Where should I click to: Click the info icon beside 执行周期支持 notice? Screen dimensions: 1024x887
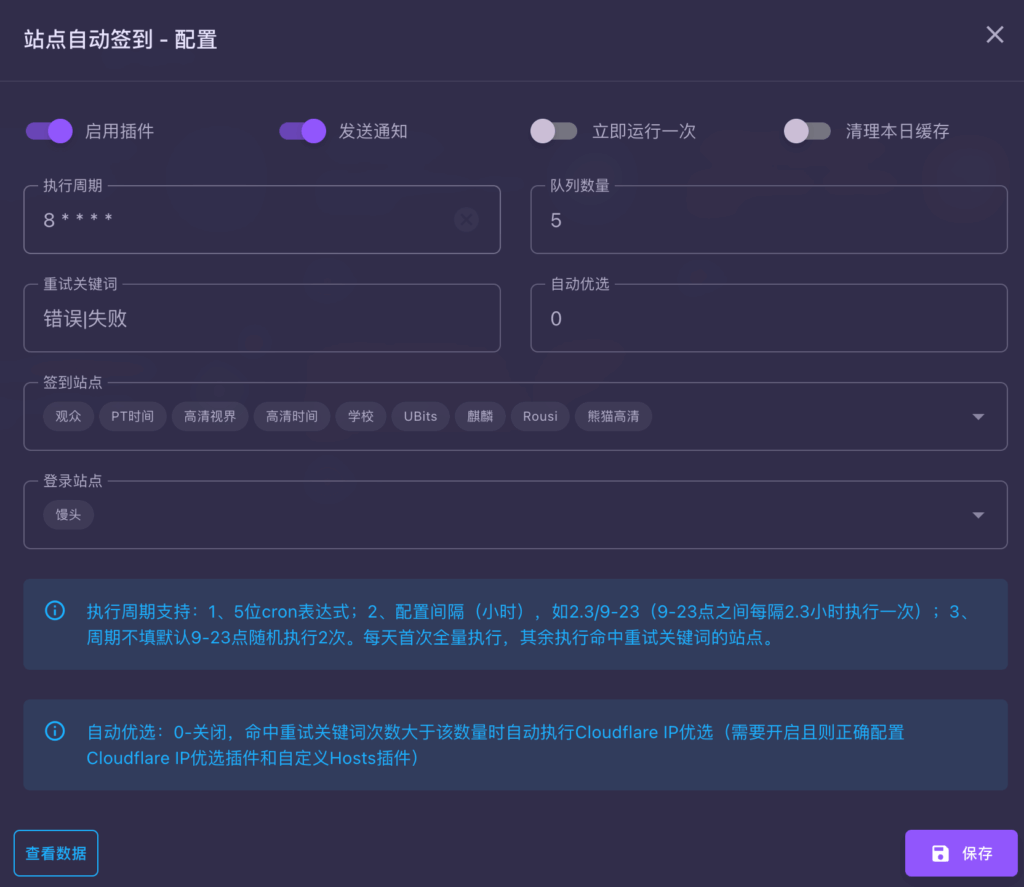point(55,610)
